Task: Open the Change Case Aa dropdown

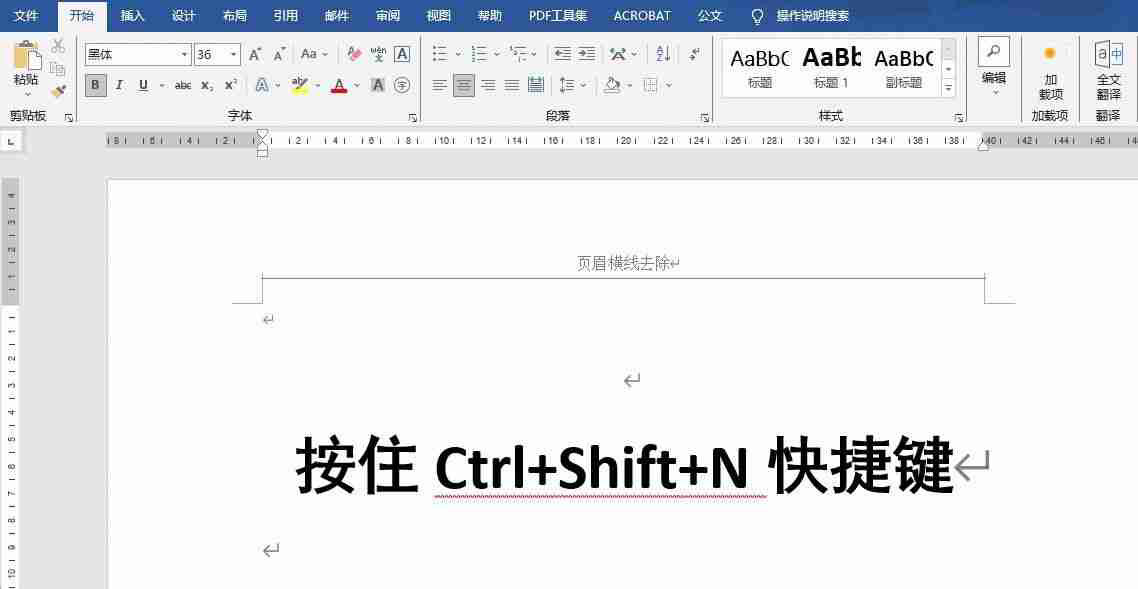Action: pyautogui.click(x=314, y=54)
